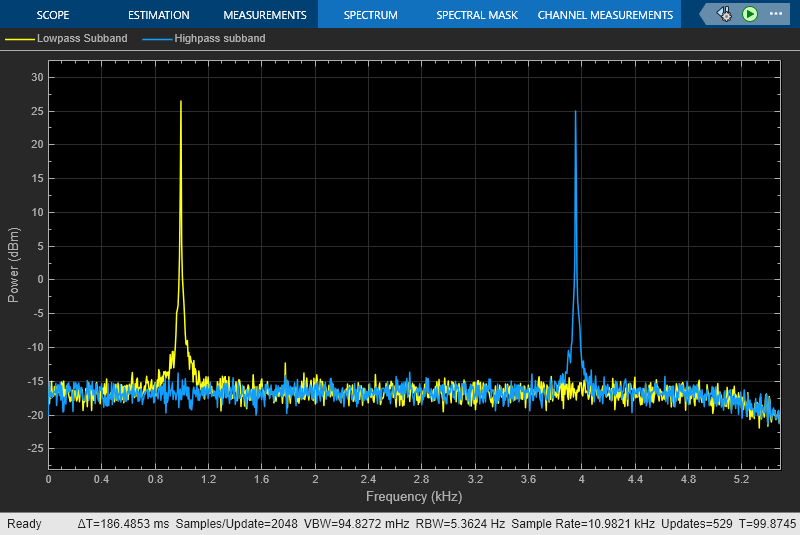Click the 5.2 tick label on frequency axis
This screenshot has width=800, height=535.
pyautogui.click(x=741, y=479)
